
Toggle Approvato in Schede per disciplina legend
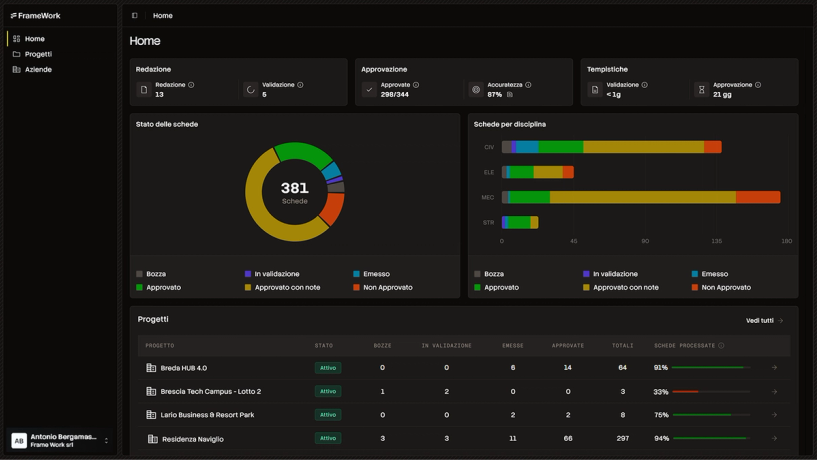pyautogui.click(x=497, y=288)
